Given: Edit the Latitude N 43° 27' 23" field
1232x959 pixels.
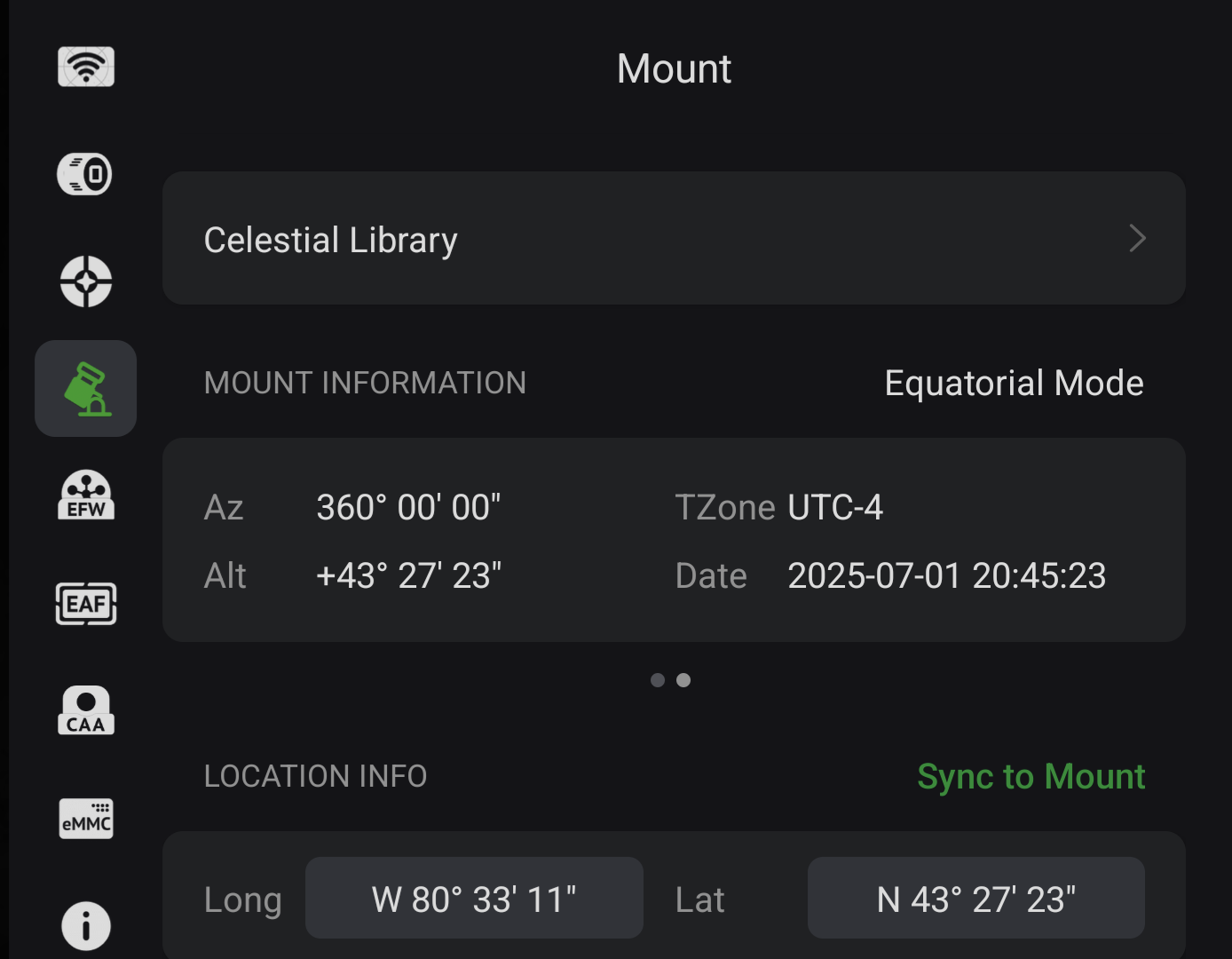Looking at the screenshot, I should [975, 899].
